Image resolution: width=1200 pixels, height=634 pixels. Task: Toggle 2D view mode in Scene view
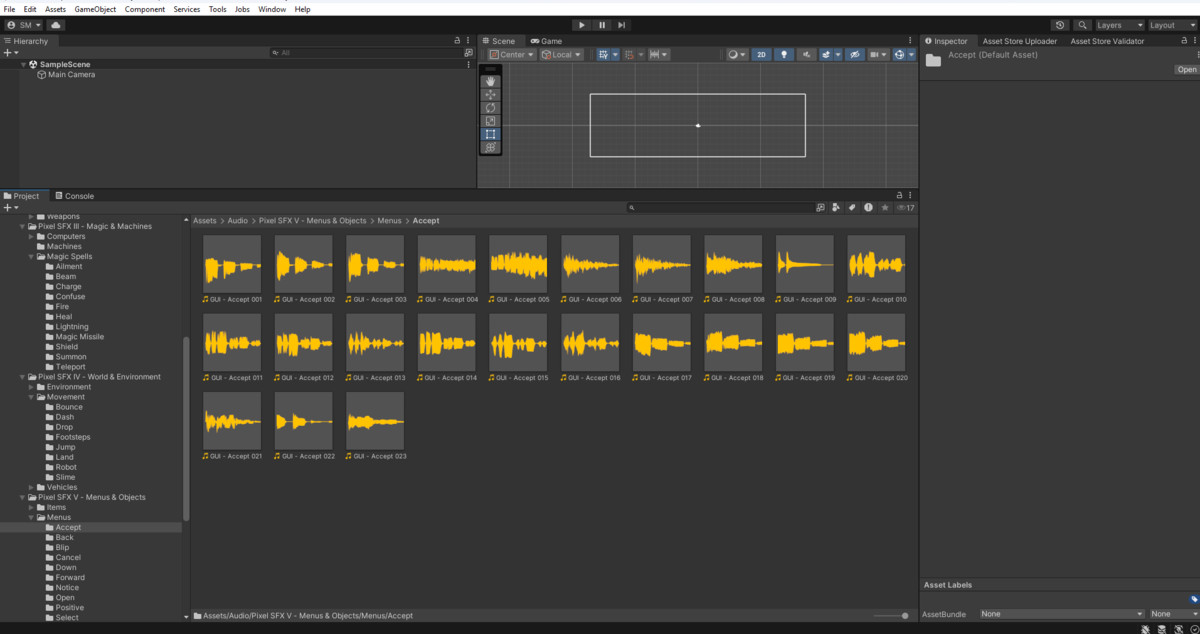[x=761, y=54]
